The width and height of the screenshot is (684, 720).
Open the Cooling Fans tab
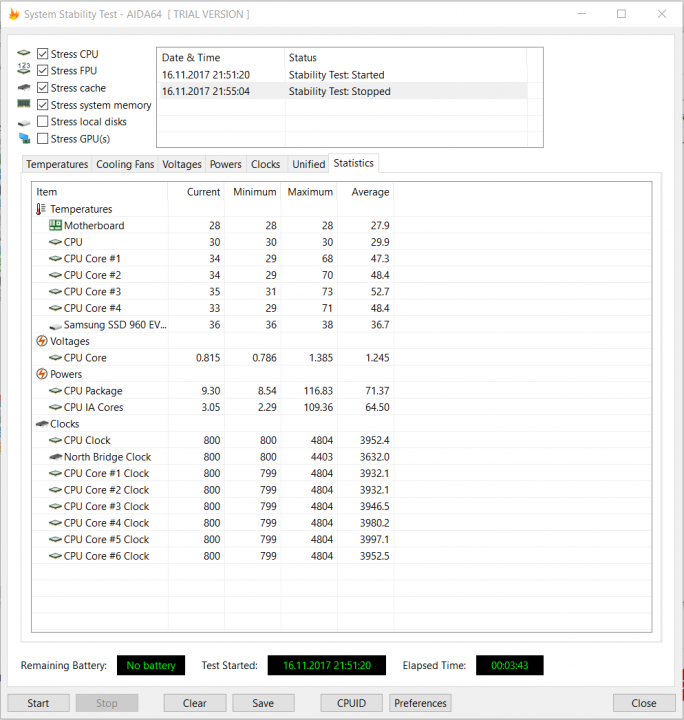pyautogui.click(x=125, y=164)
